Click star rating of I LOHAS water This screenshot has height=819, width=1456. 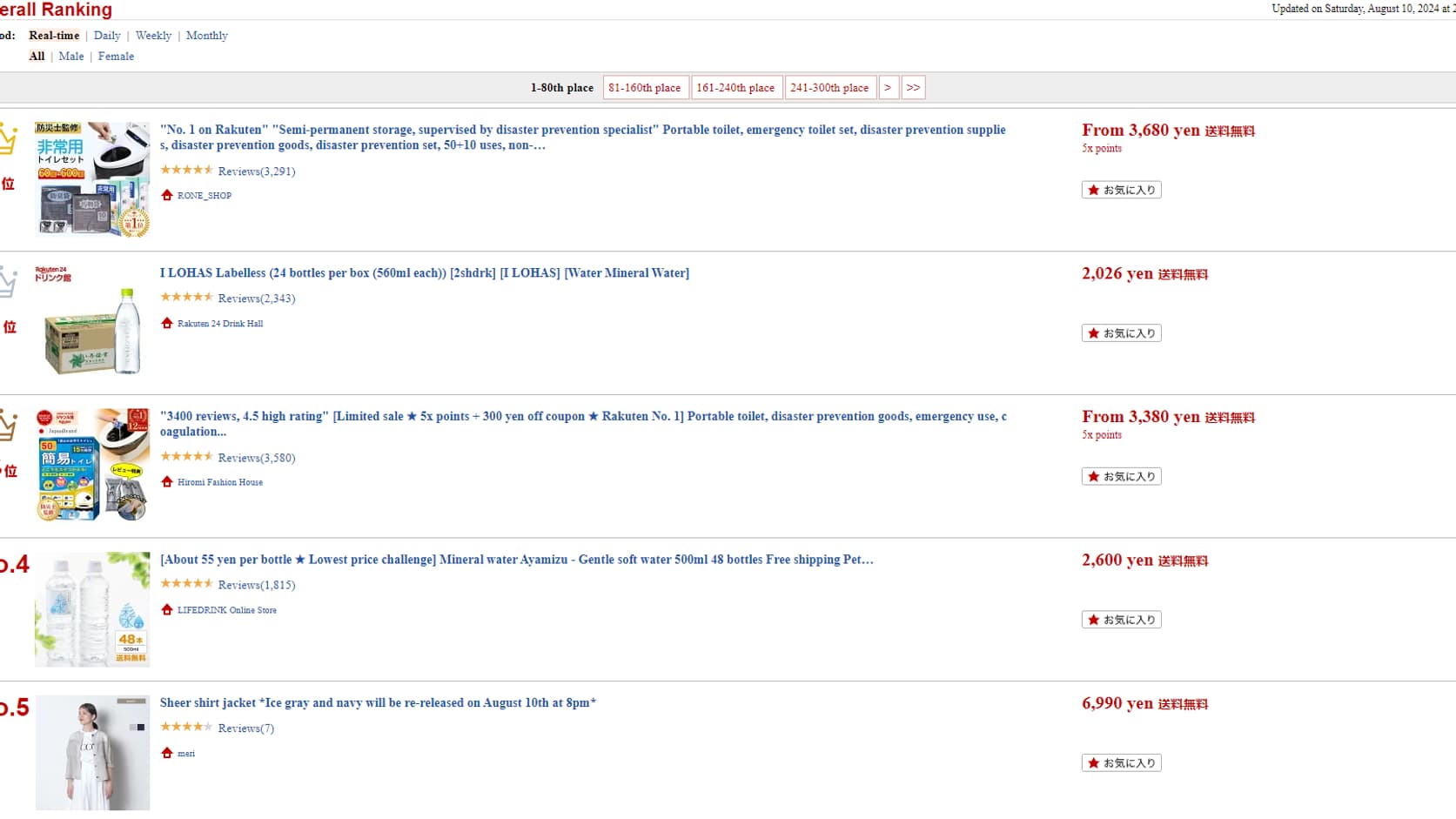[186, 298]
